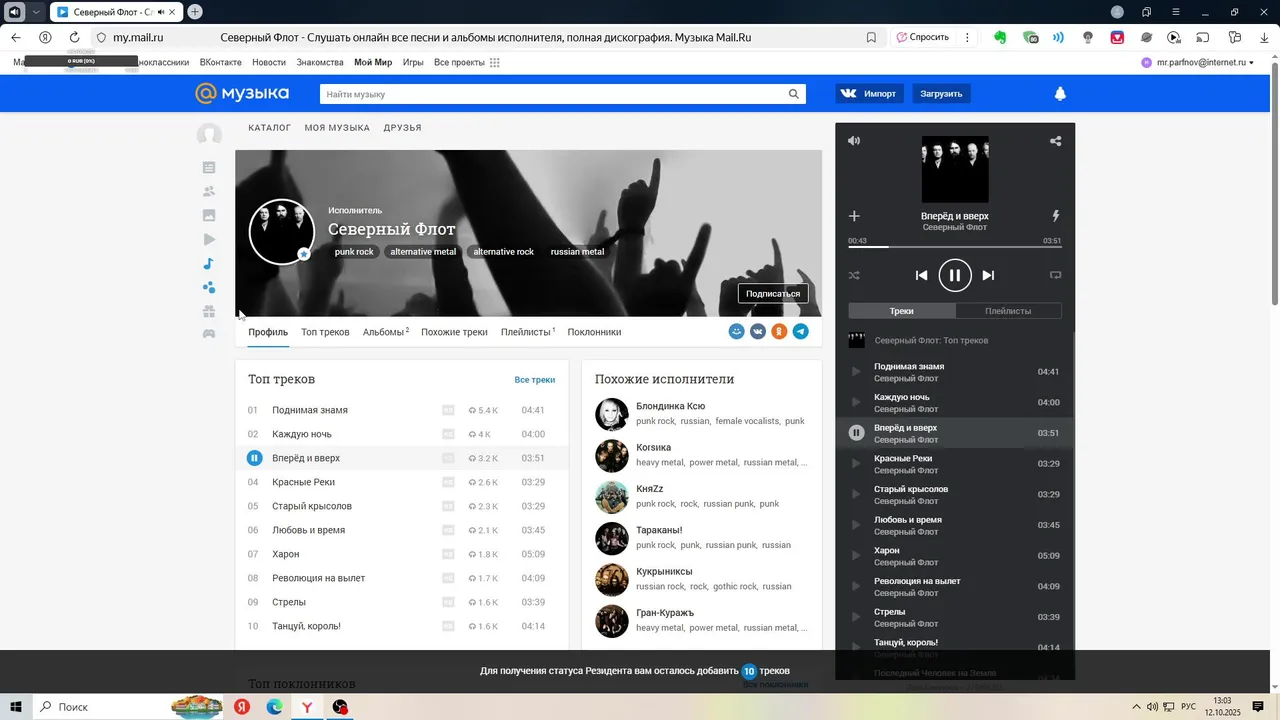Toggle shuffle in the player

(854, 275)
